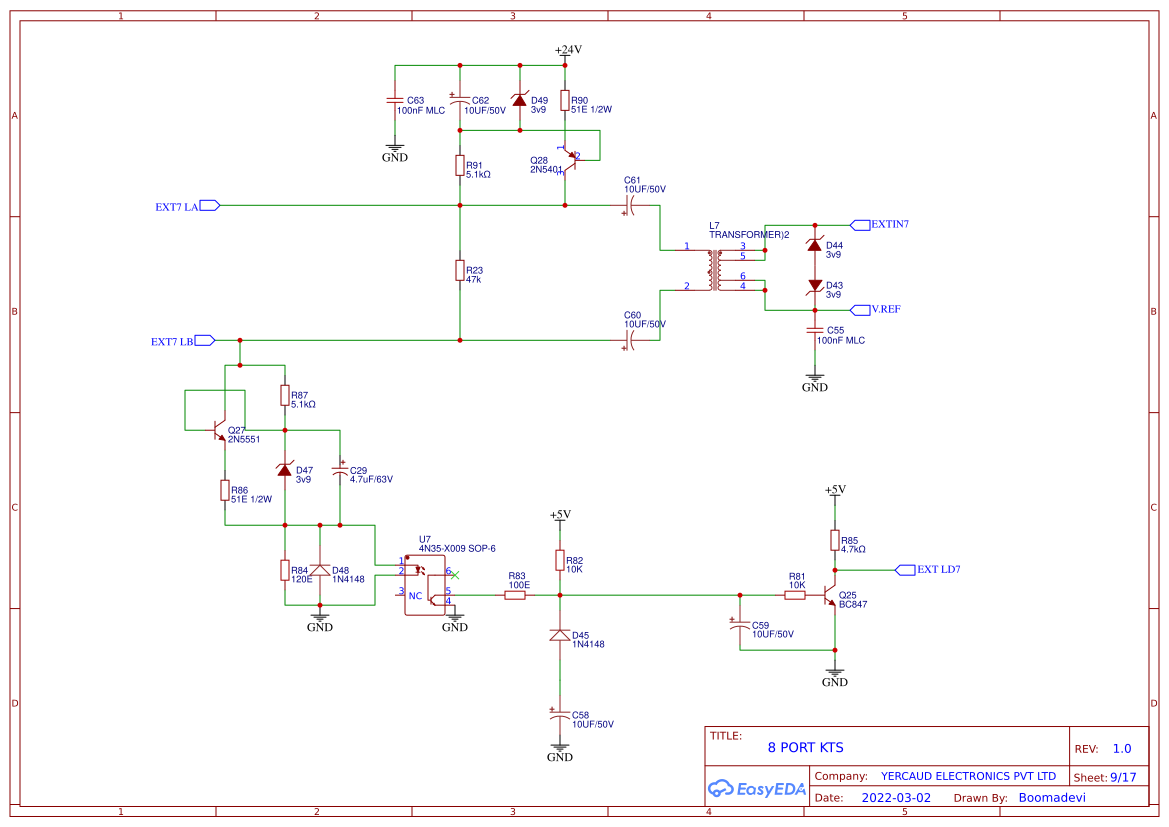Select the +24V power symbol
This screenshot has height=827, width=1169.
(x=567, y=51)
